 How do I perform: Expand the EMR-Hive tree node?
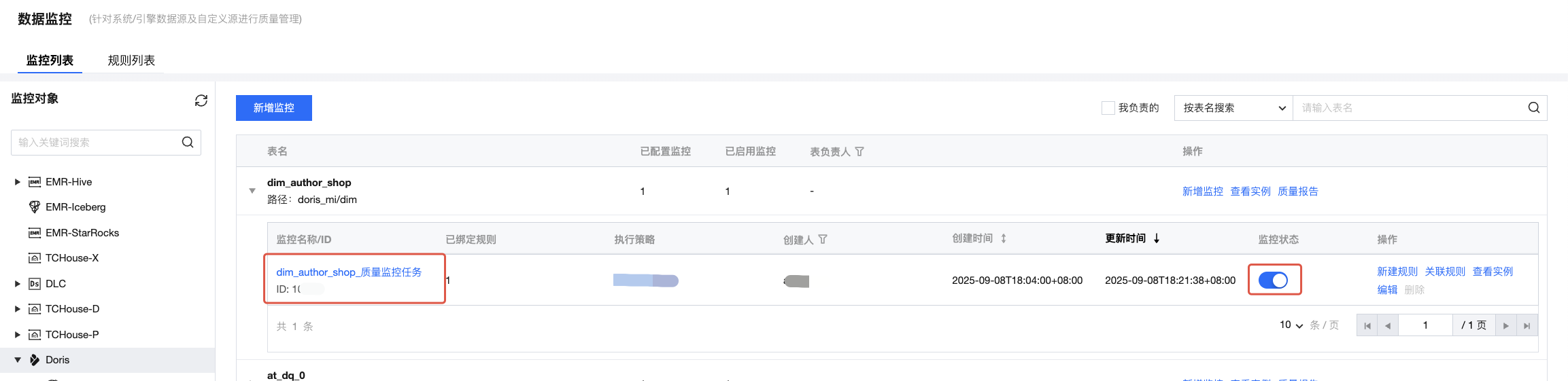point(18,182)
